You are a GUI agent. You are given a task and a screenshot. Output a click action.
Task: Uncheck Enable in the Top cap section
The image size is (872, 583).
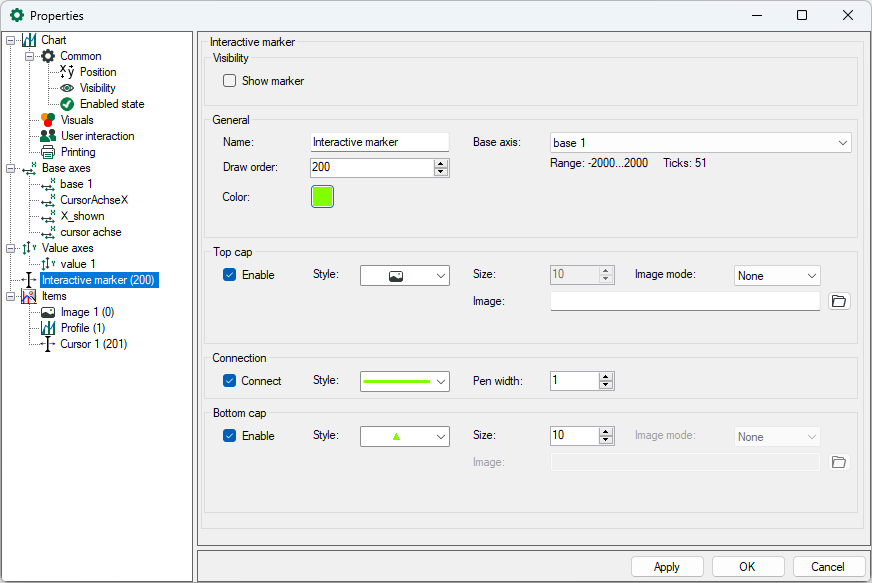pyautogui.click(x=230, y=275)
